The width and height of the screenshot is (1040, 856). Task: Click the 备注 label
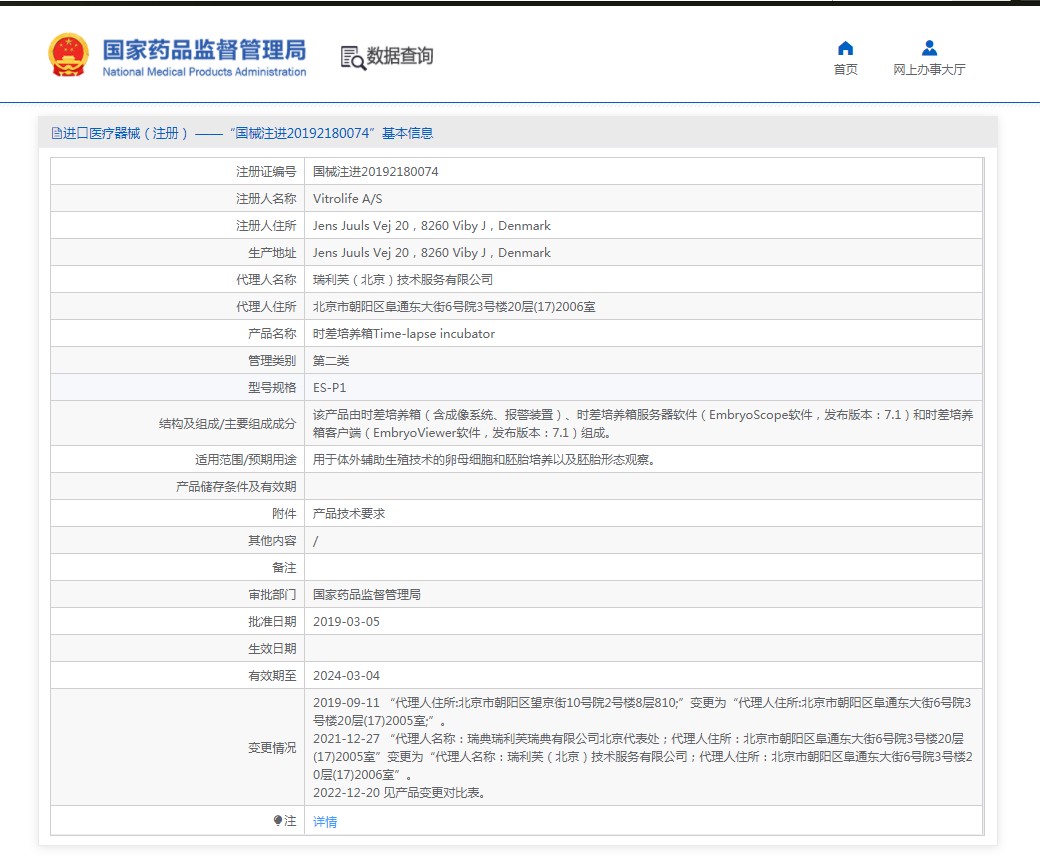(284, 568)
